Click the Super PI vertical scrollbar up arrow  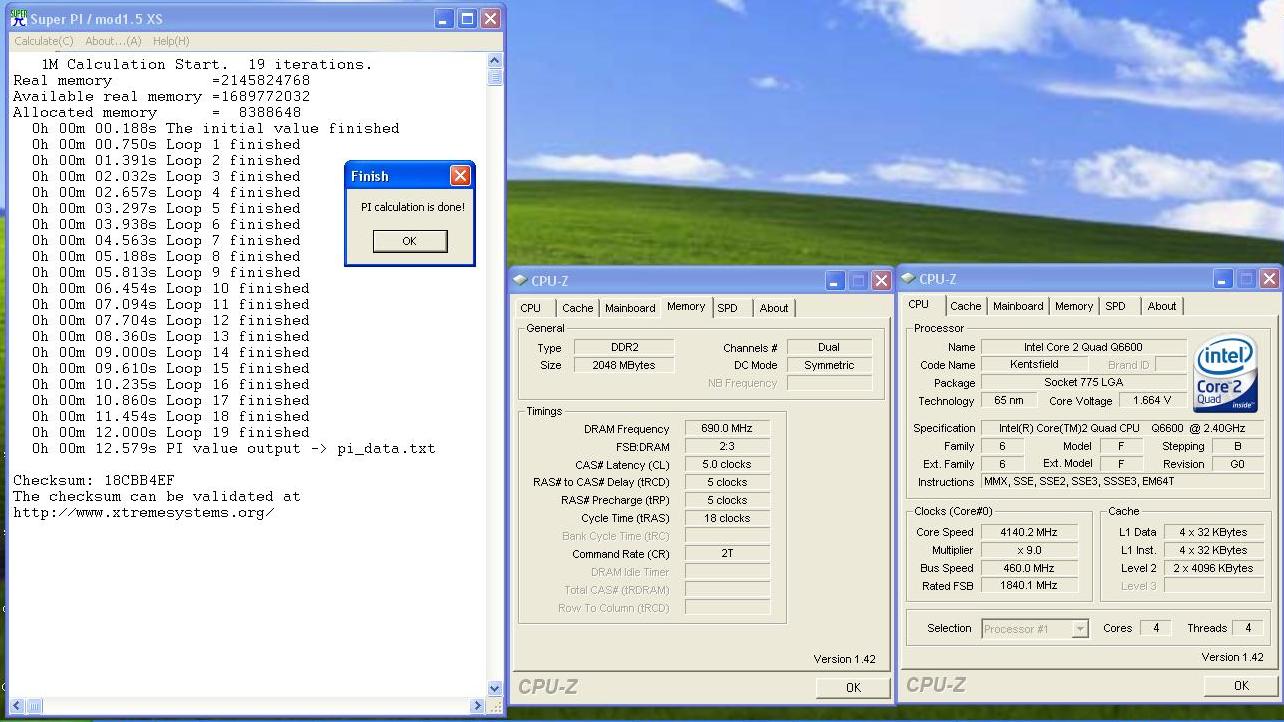coord(495,61)
